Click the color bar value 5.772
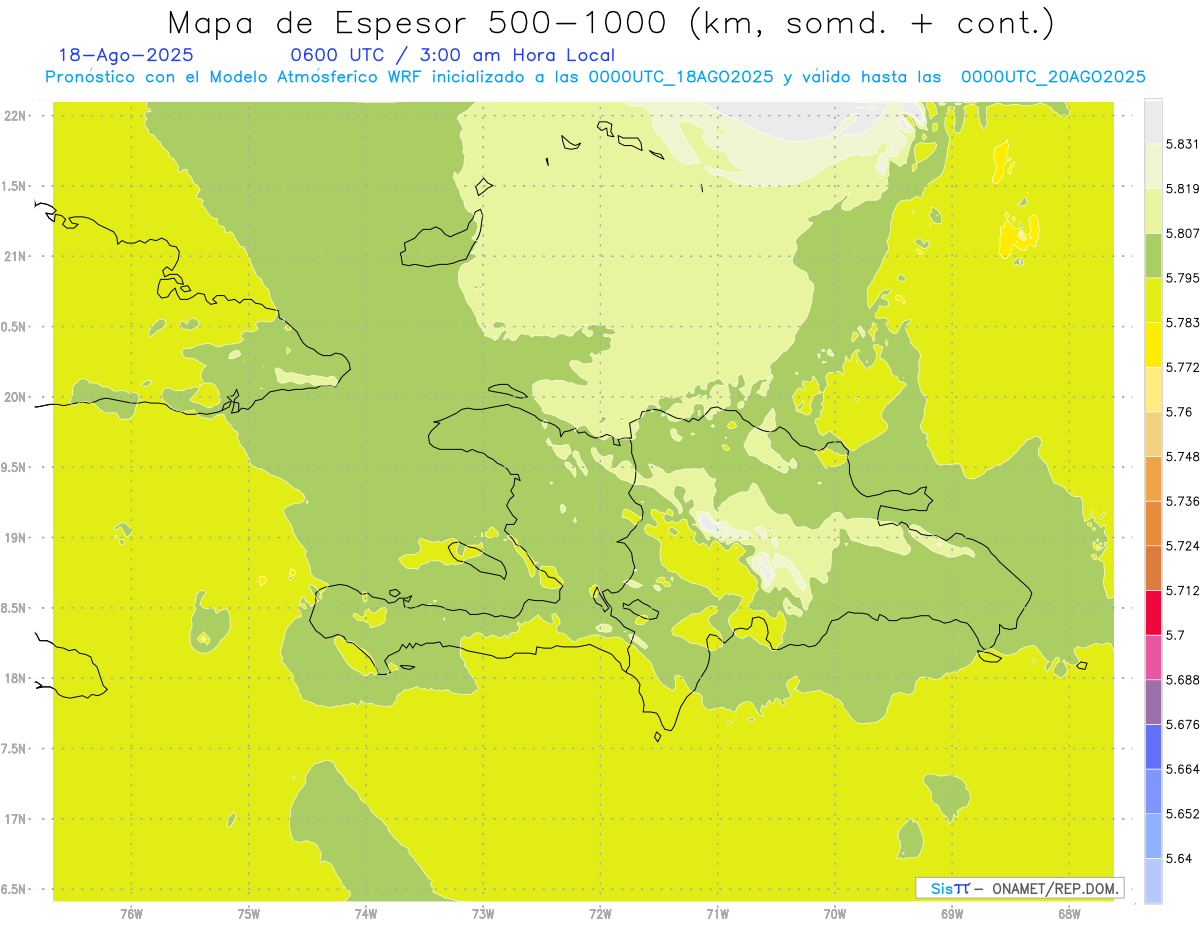 pyautogui.click(x=1182, y=367)
